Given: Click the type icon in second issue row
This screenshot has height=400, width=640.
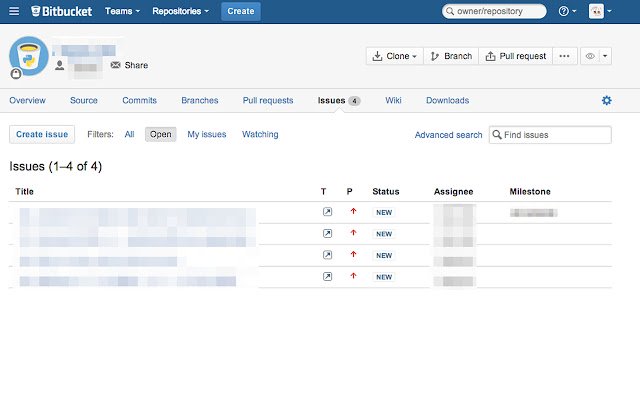Looking at the screenshot, I should tap(327, 233).
